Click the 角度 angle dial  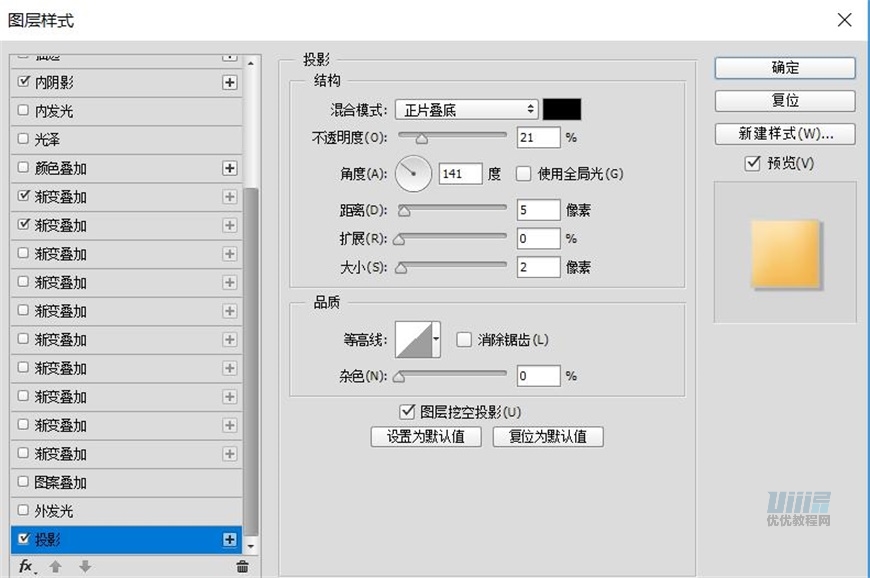[413, 174]
